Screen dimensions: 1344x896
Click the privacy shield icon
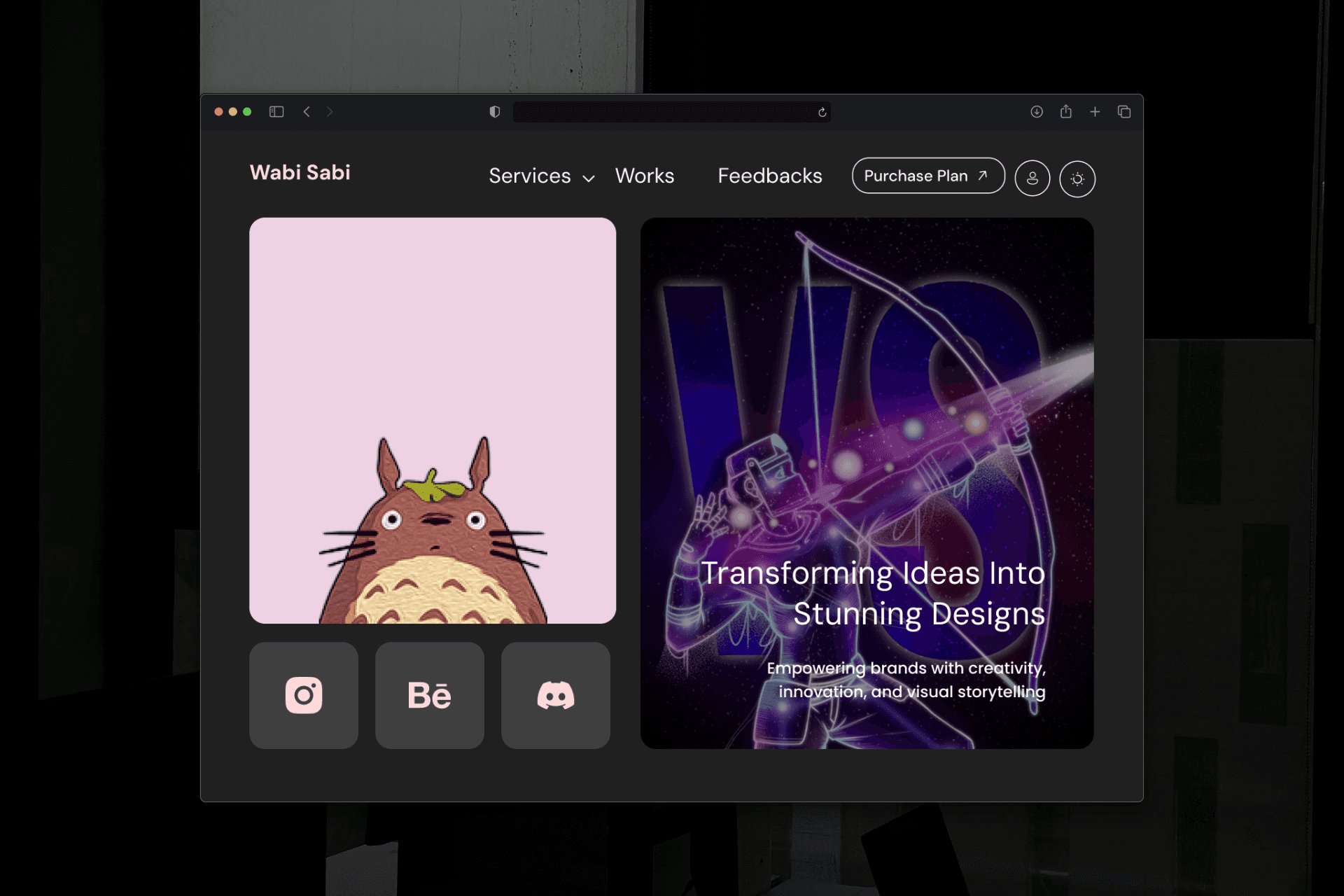495,112
